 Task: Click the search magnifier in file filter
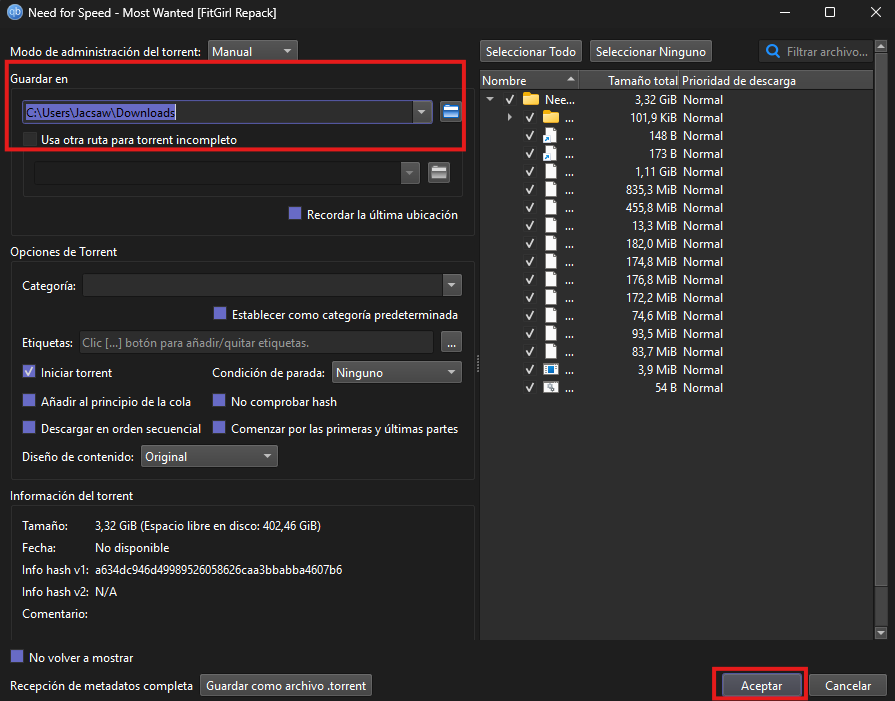(773, 51)
